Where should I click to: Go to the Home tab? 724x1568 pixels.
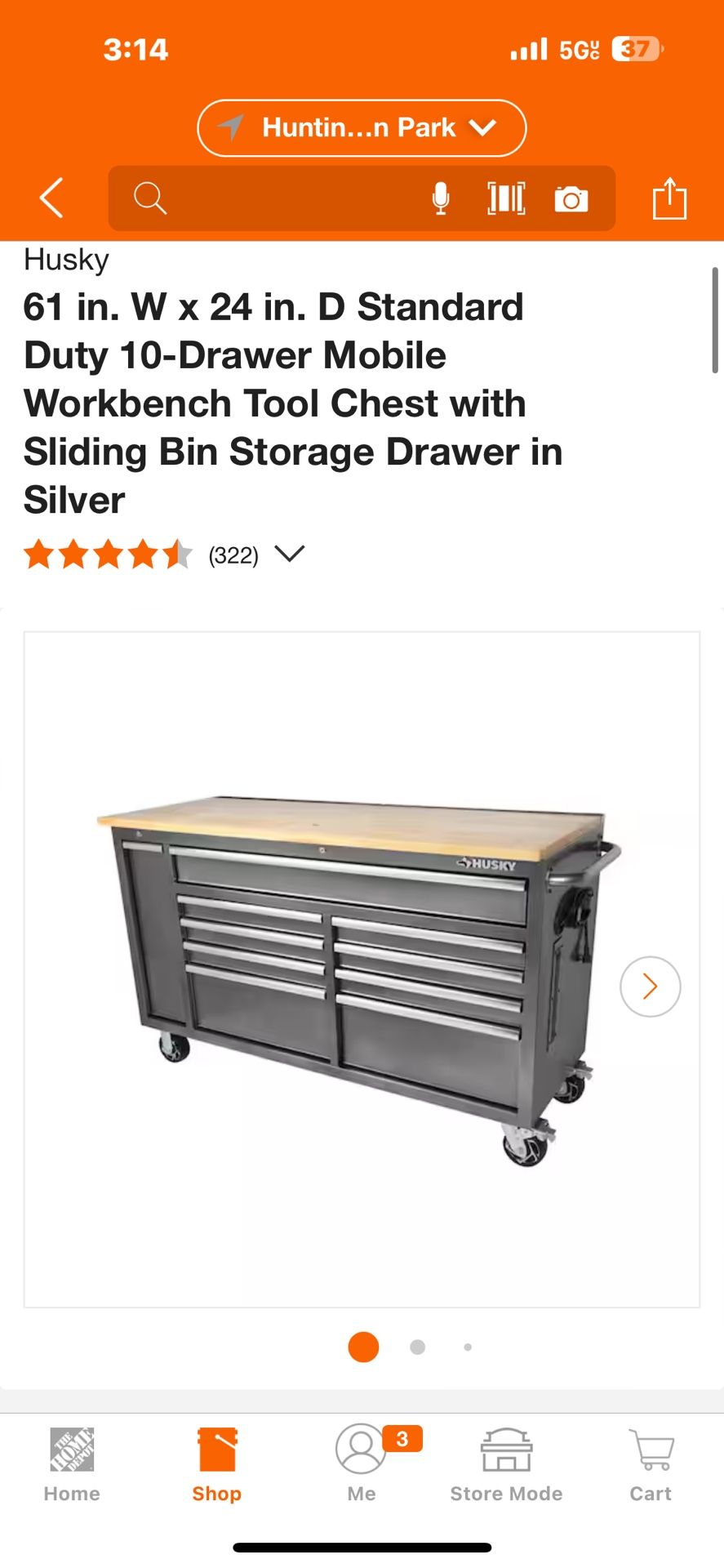click(72, 1465)
